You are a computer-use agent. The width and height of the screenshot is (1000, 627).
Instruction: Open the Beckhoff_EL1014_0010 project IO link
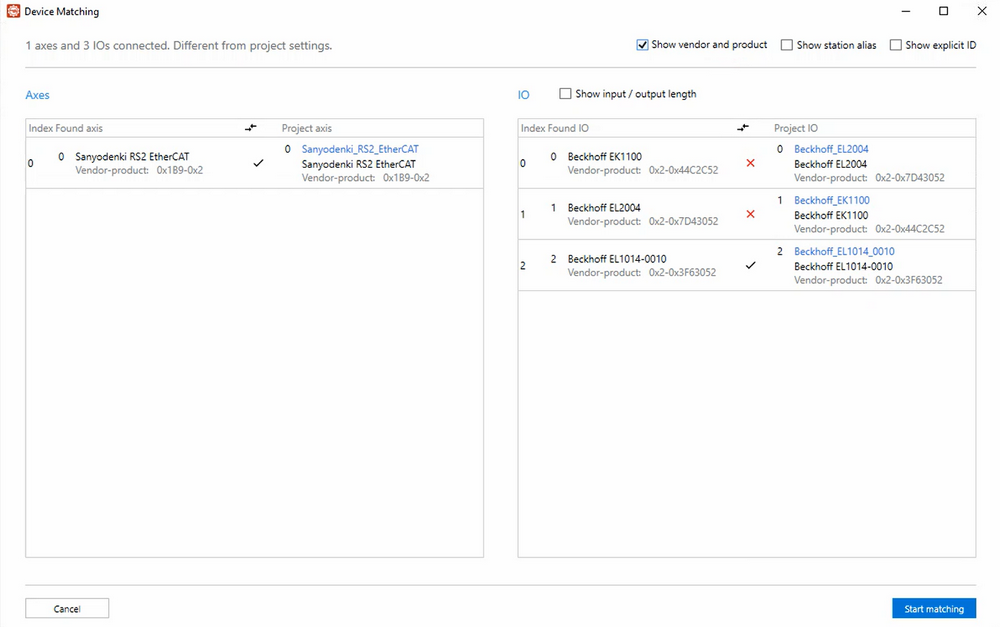[844, 251]
